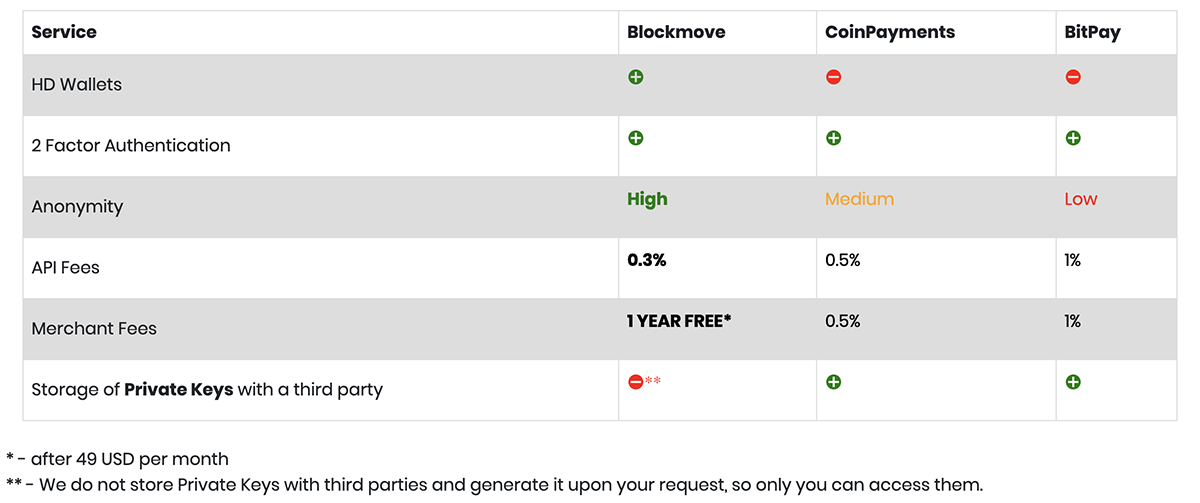Viewport: 1200px width, 503px height.
Task: Click the Service column header
Action: coord(64,32)
